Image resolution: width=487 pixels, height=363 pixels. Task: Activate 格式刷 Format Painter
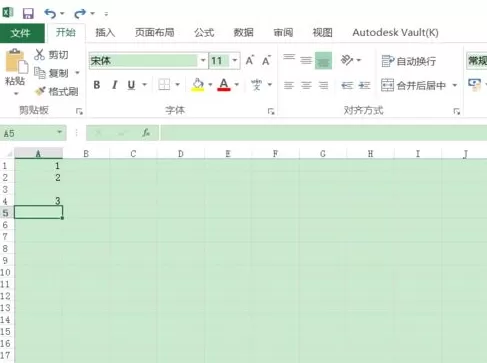(57, 91)
